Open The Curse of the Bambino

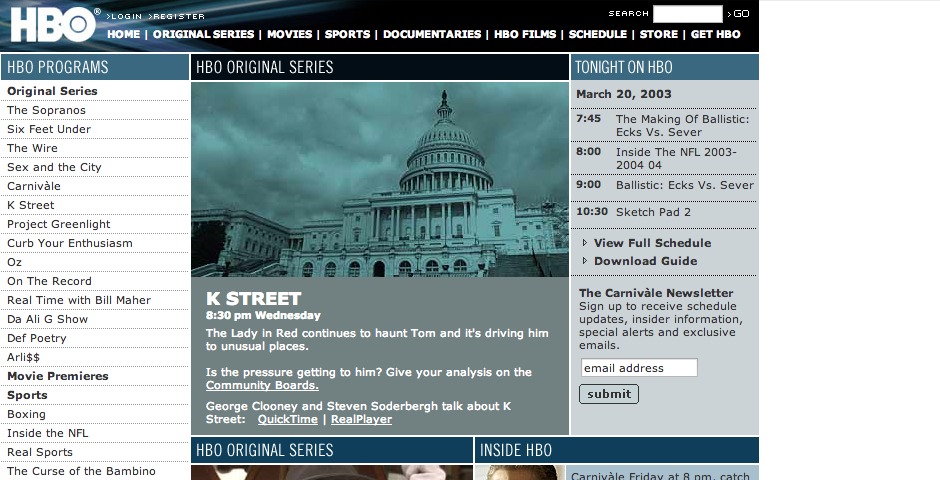[81, 472]
